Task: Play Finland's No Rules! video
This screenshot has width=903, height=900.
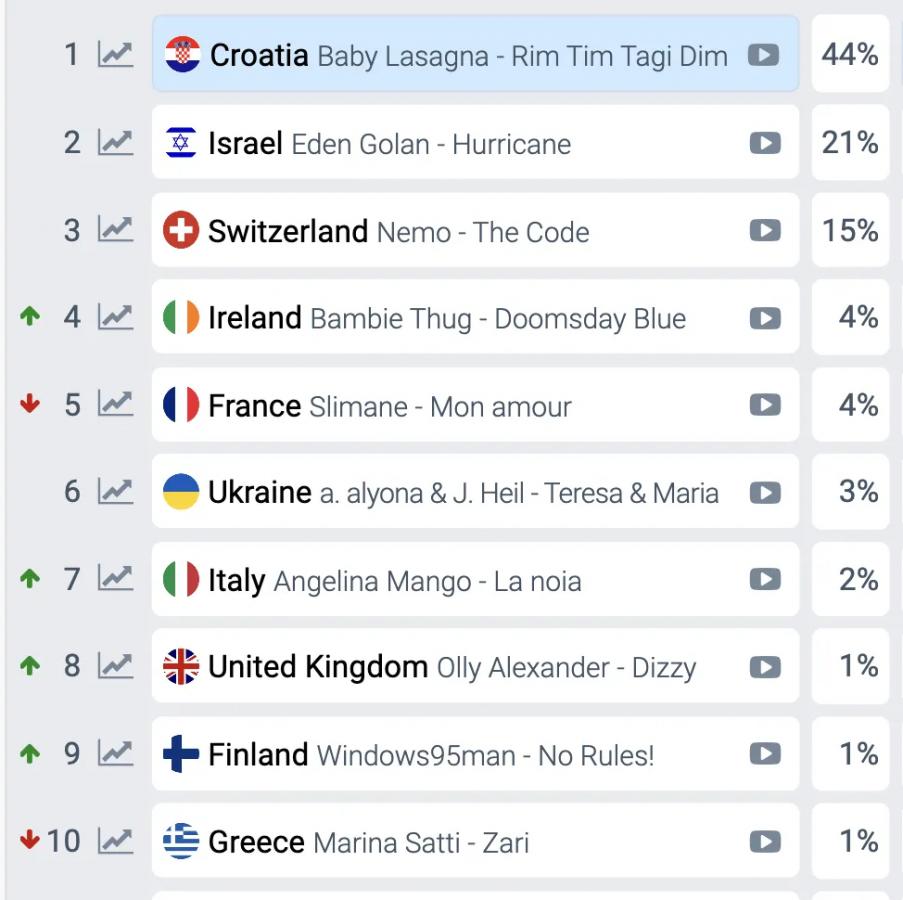Action: coord(764,754)
